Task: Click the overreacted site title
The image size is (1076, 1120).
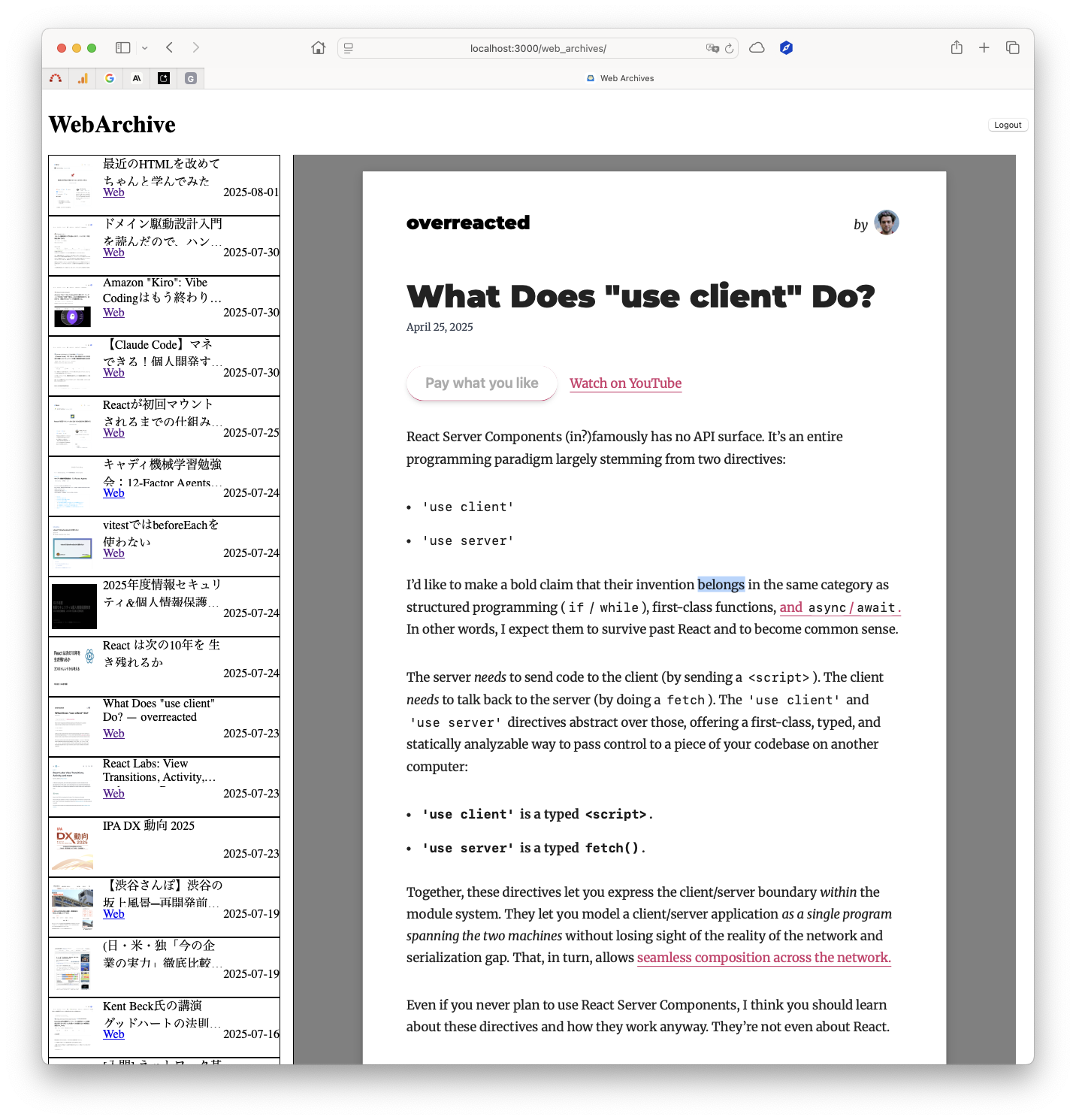Action: [x=468, y=222]
